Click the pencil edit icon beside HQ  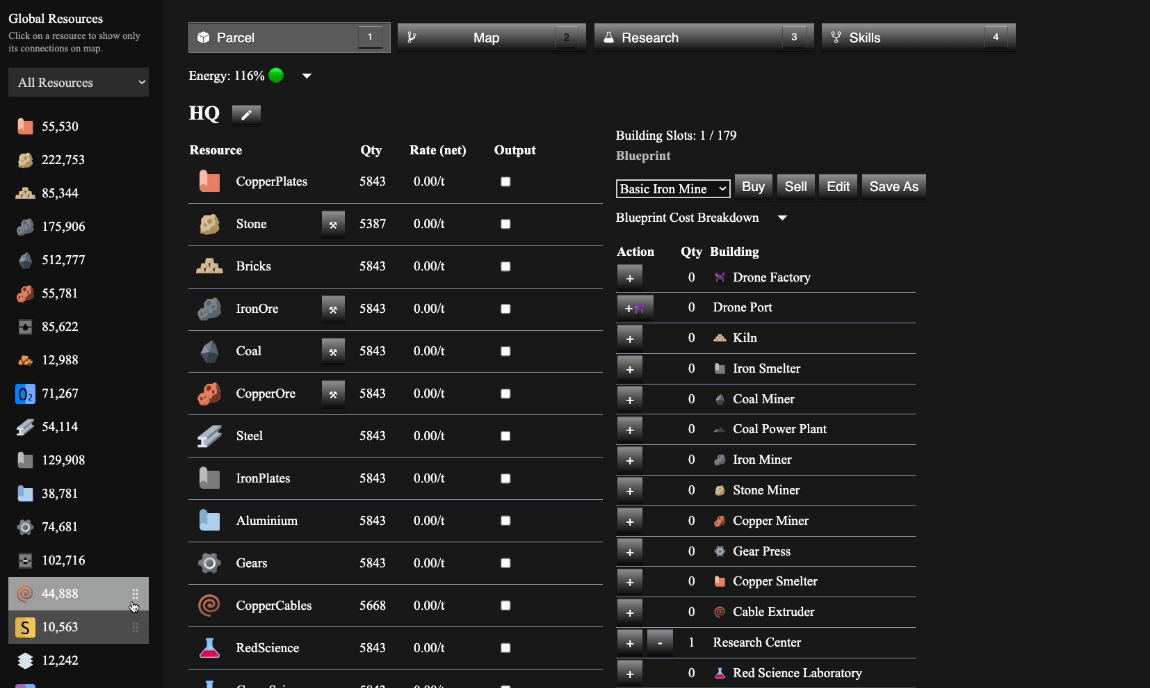[246, 114]
